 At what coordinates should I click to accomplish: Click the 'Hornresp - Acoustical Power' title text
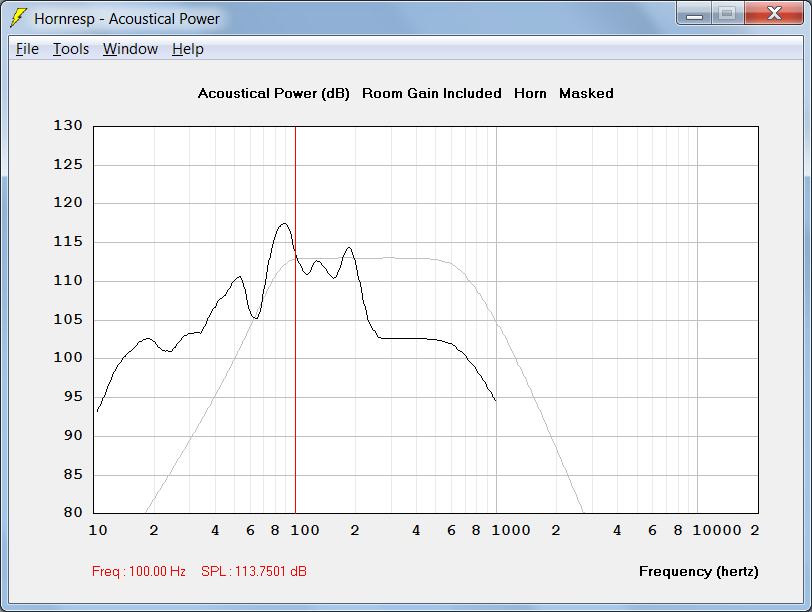tap(127, 19)
